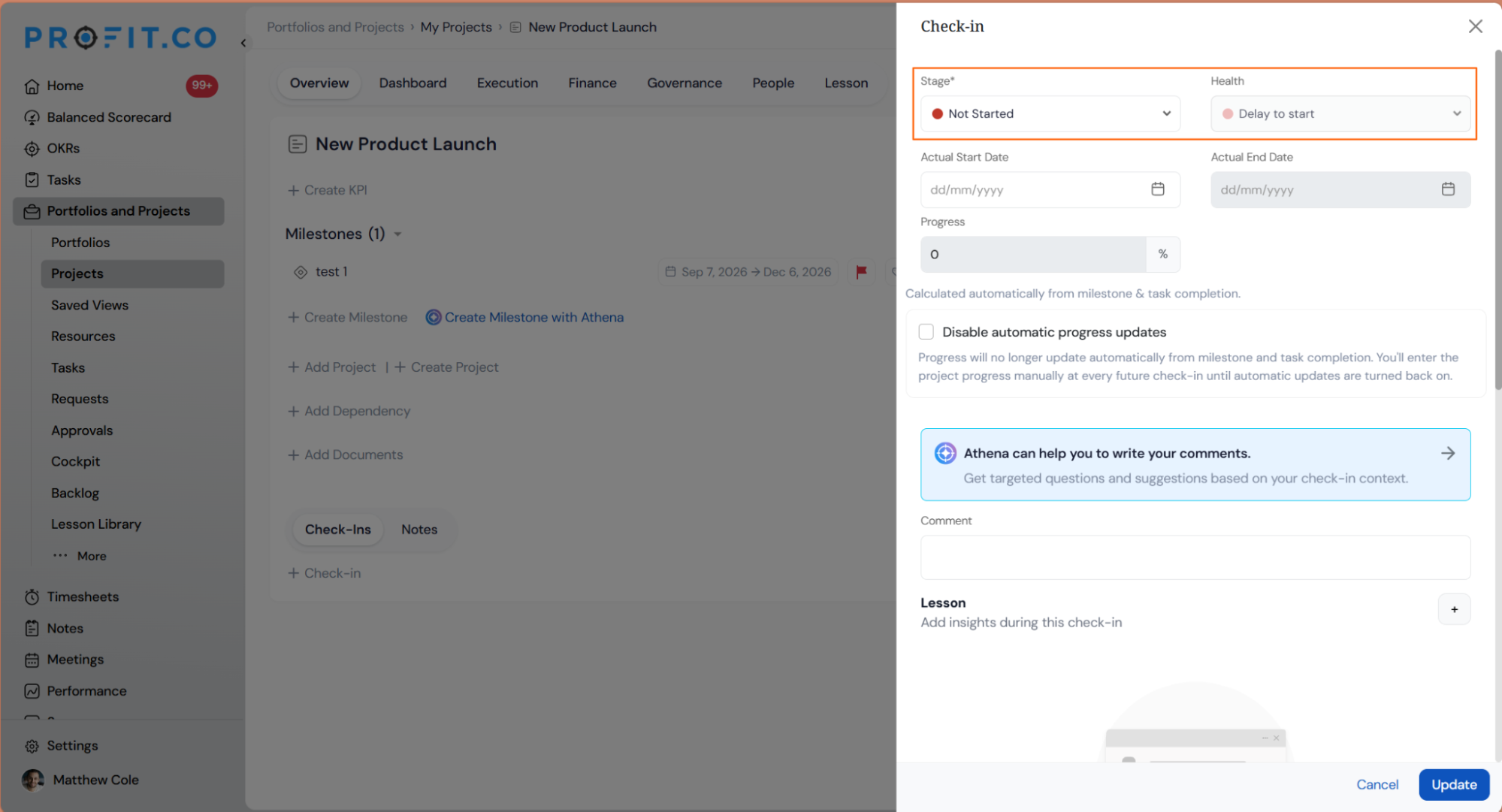Click Cancel in Check-in panel

coord(1377,785)
